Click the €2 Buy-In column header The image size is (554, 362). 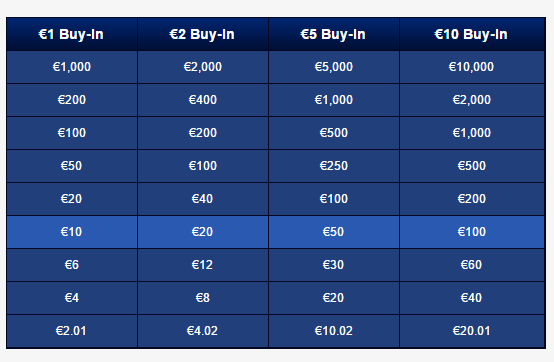click(x=203, y=34)
